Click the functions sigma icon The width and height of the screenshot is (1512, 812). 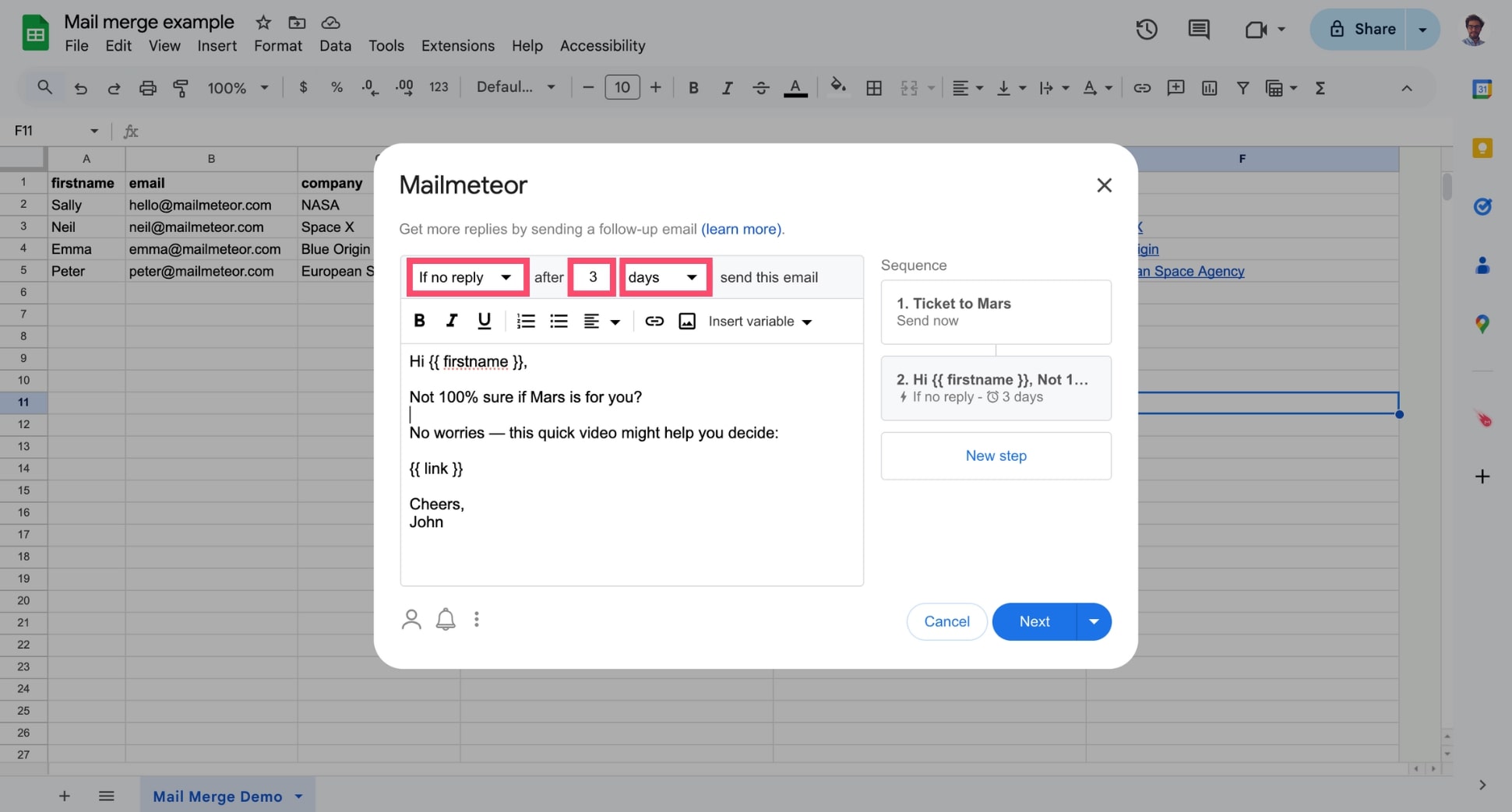pos(1320,88)
